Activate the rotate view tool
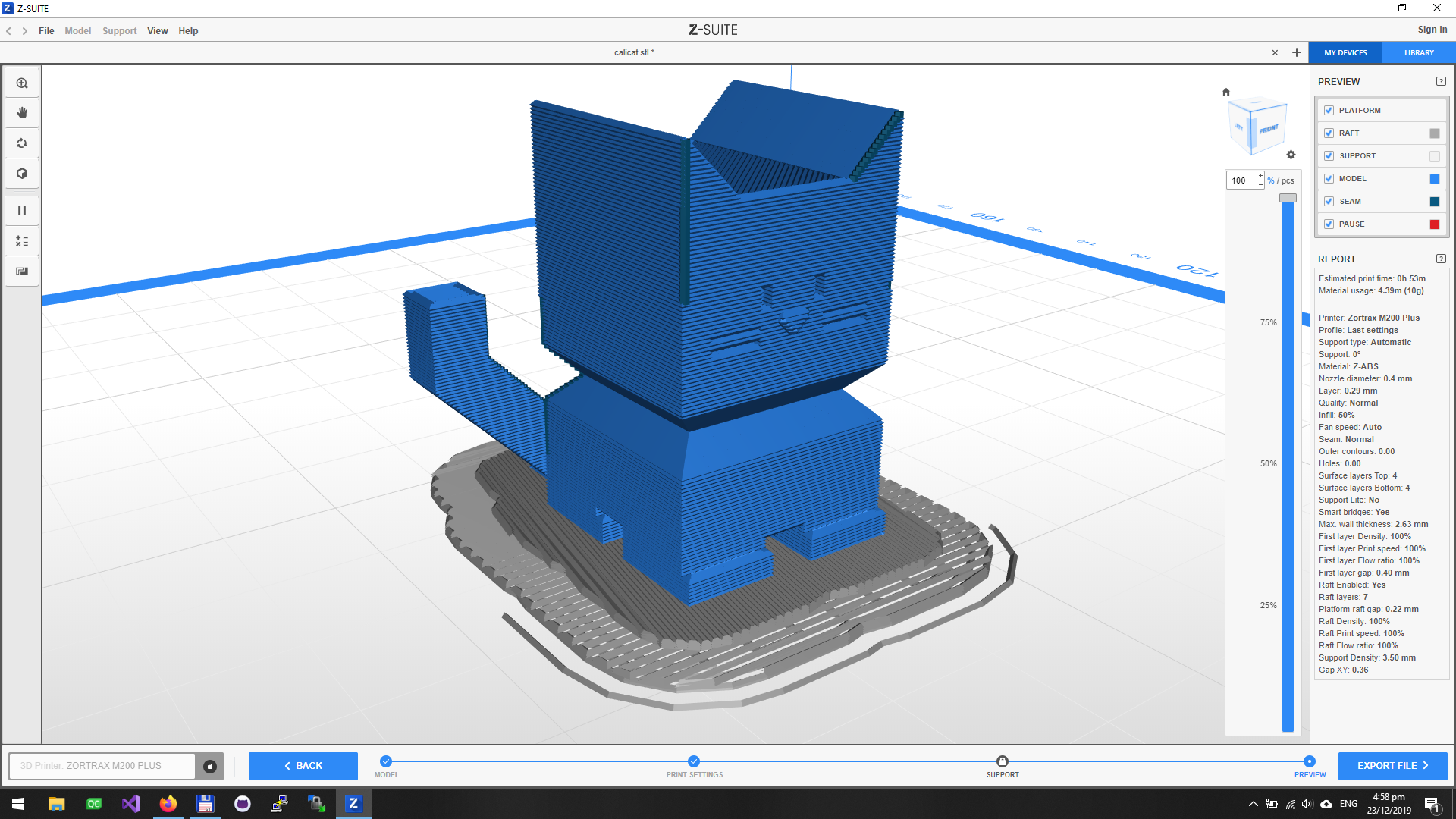This screenshot has height=819, width=1456. 22,143
